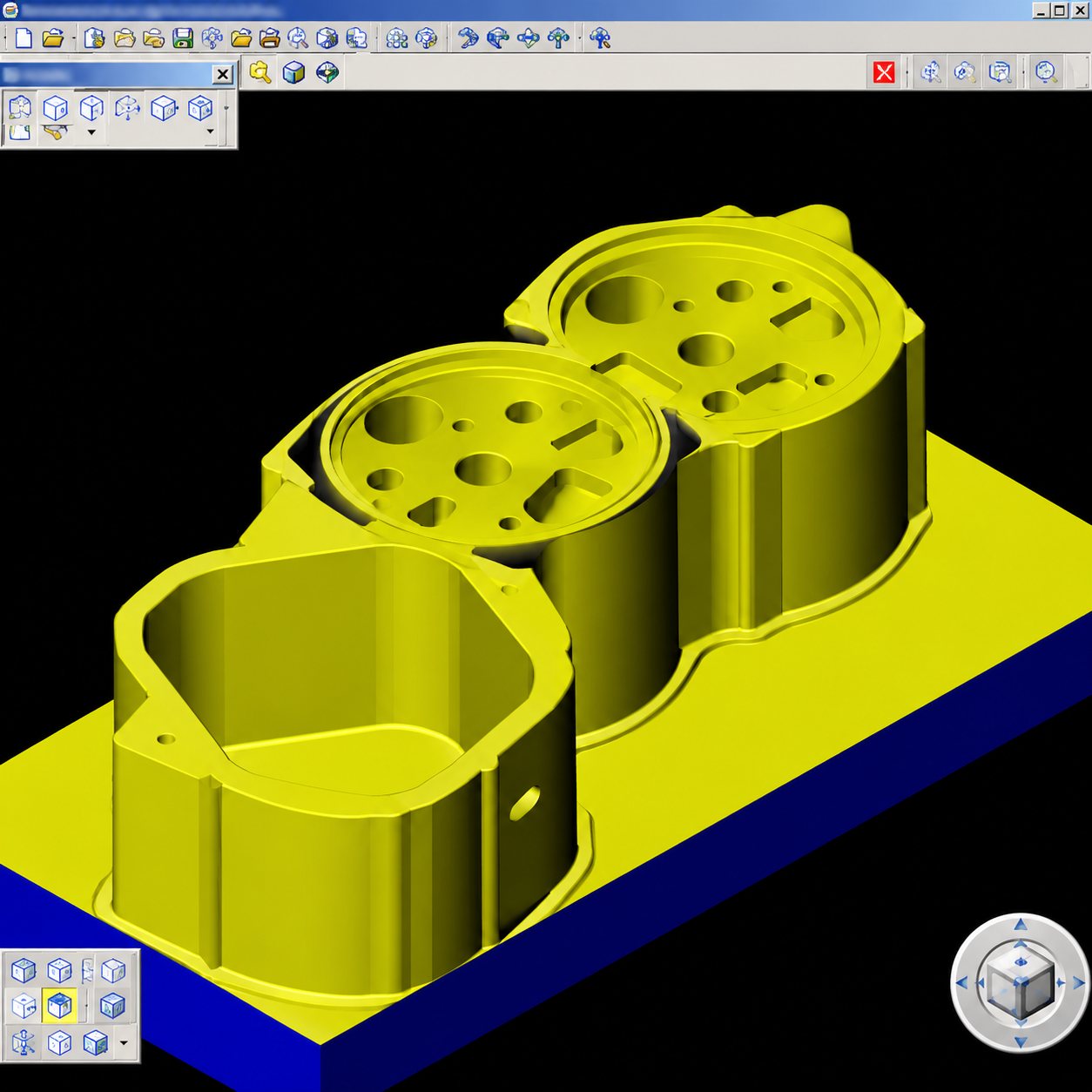Viewport: 1092px width, 1092px height.
Task: Click the New blank document icon
Action: click(x=24, y=38)
